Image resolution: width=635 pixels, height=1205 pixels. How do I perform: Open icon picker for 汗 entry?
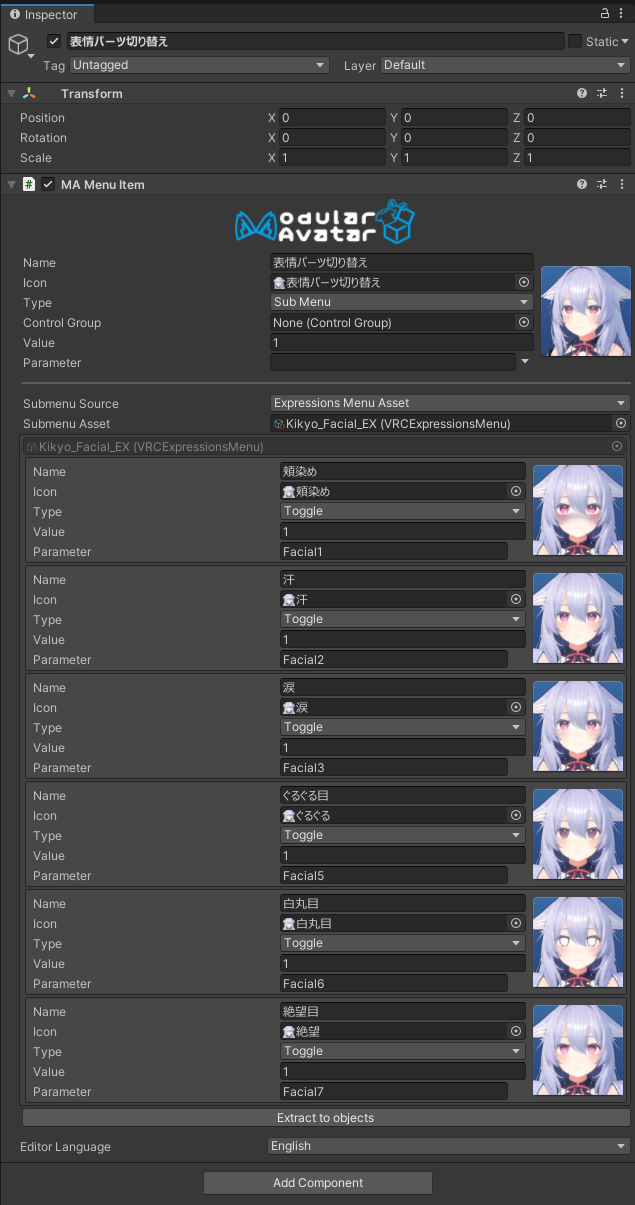(x=516, y=599)
